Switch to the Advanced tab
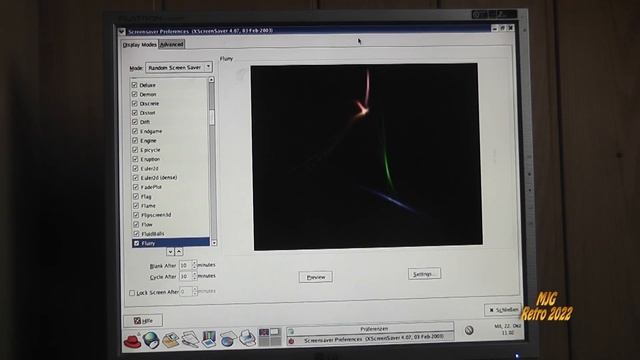This screenshot has width=640, height=360. (x=171, y=44)
